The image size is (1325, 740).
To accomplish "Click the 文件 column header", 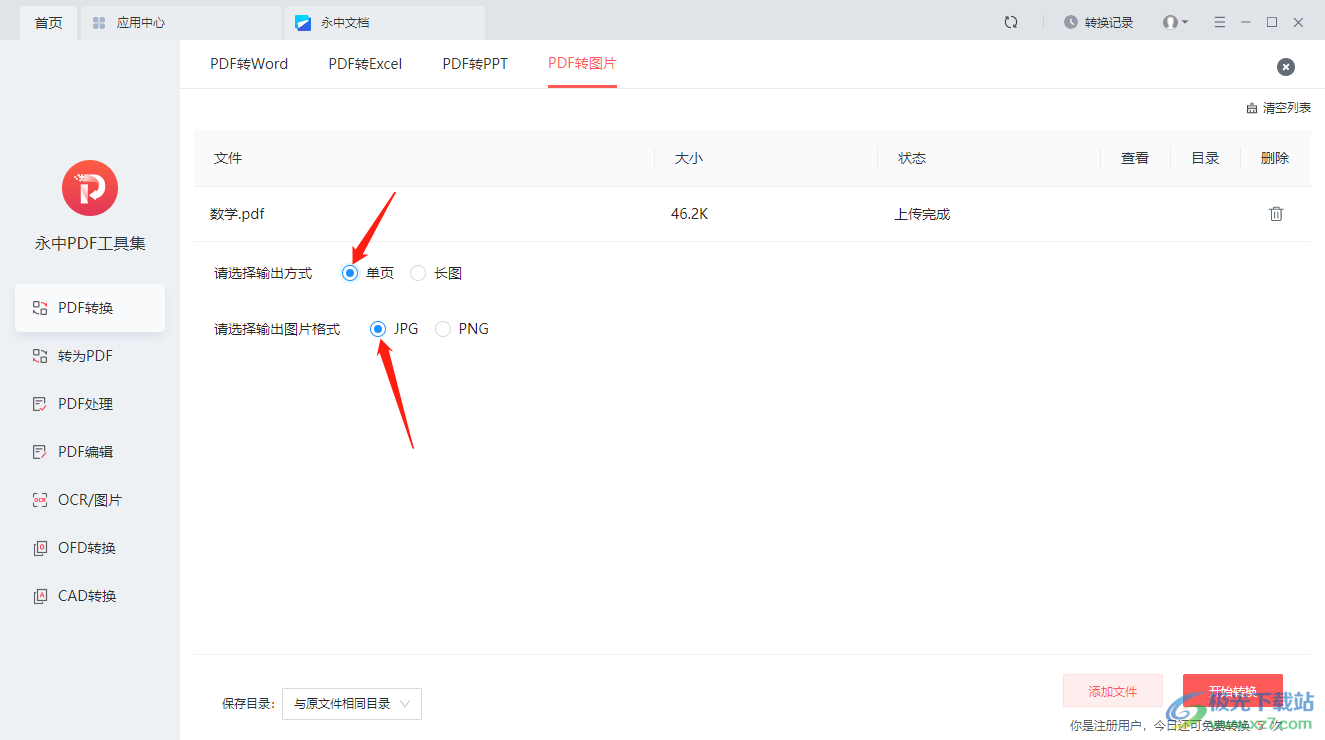I will pyautogui.click(x=228, y=158).
